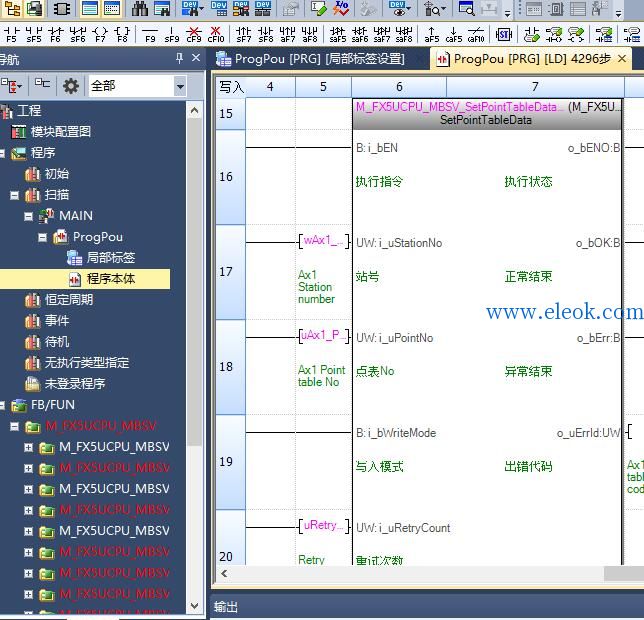Expand first white M_FX5UCPU_MBSV subfolder
Image resolution: width=644 pixels, height=620 pixels.
tap(28, 447)
